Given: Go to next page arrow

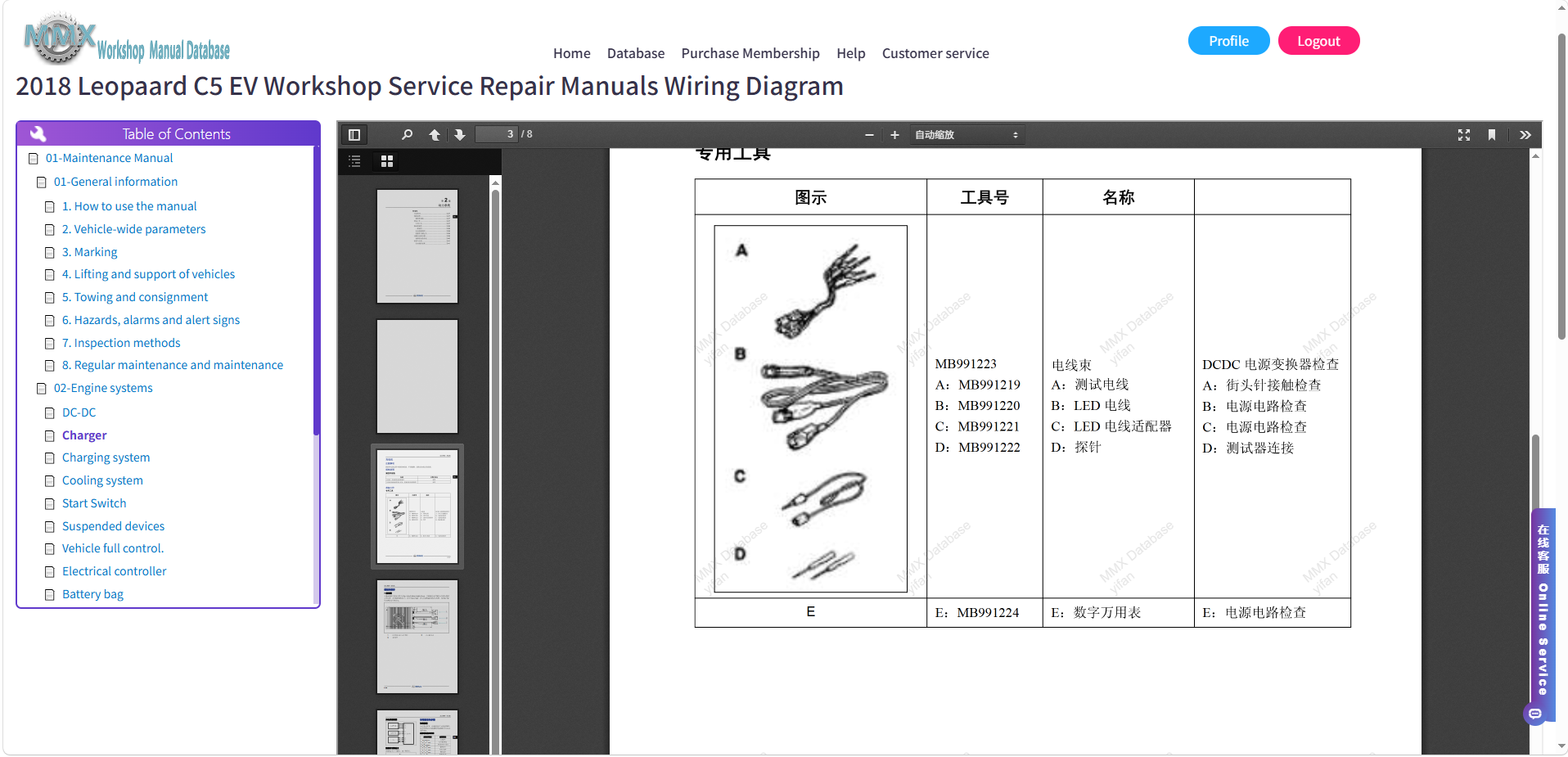Looking at the screenshot, I should (460, 135).
